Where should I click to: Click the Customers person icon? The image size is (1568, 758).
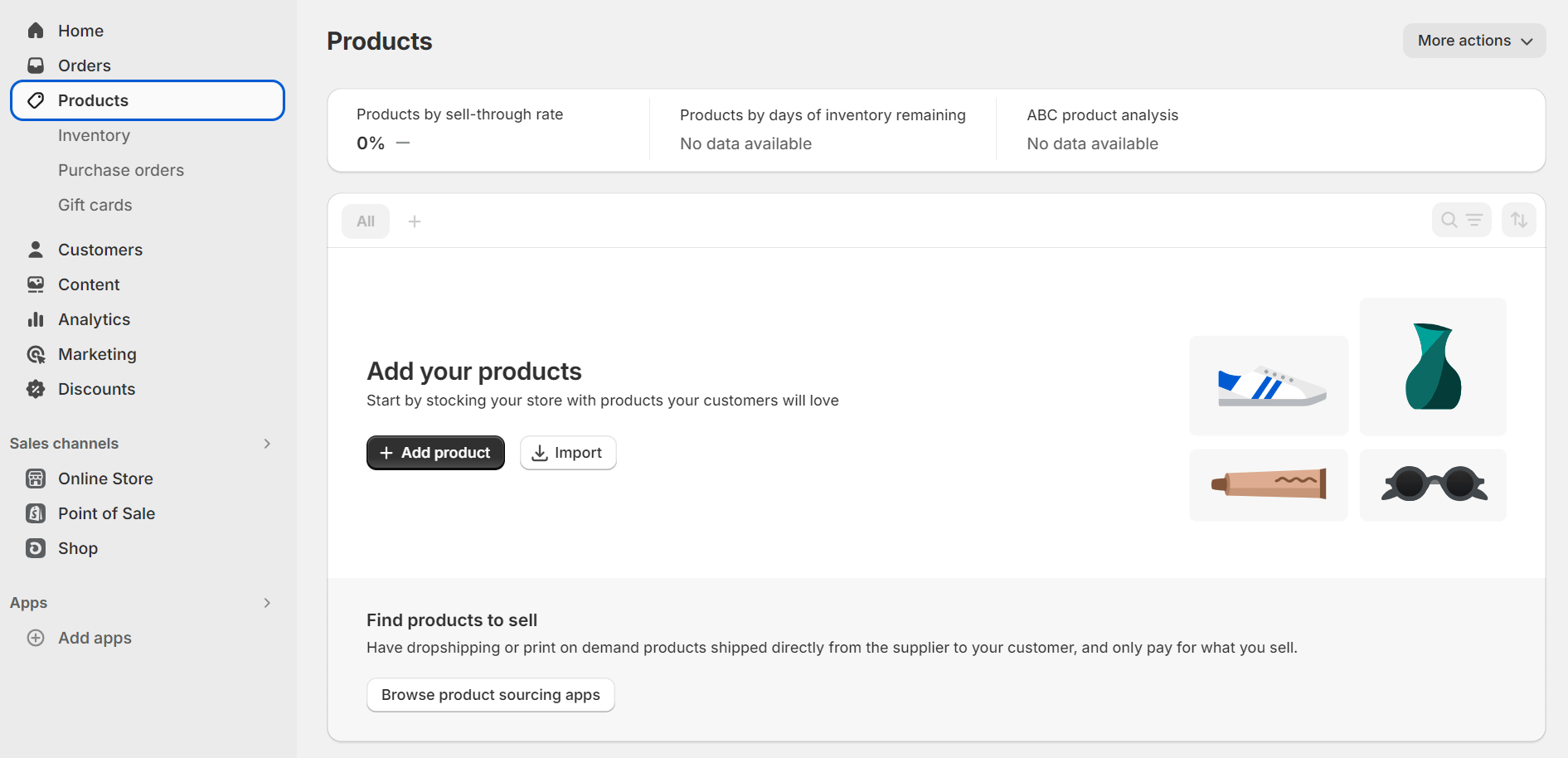[x=36, y=250]
